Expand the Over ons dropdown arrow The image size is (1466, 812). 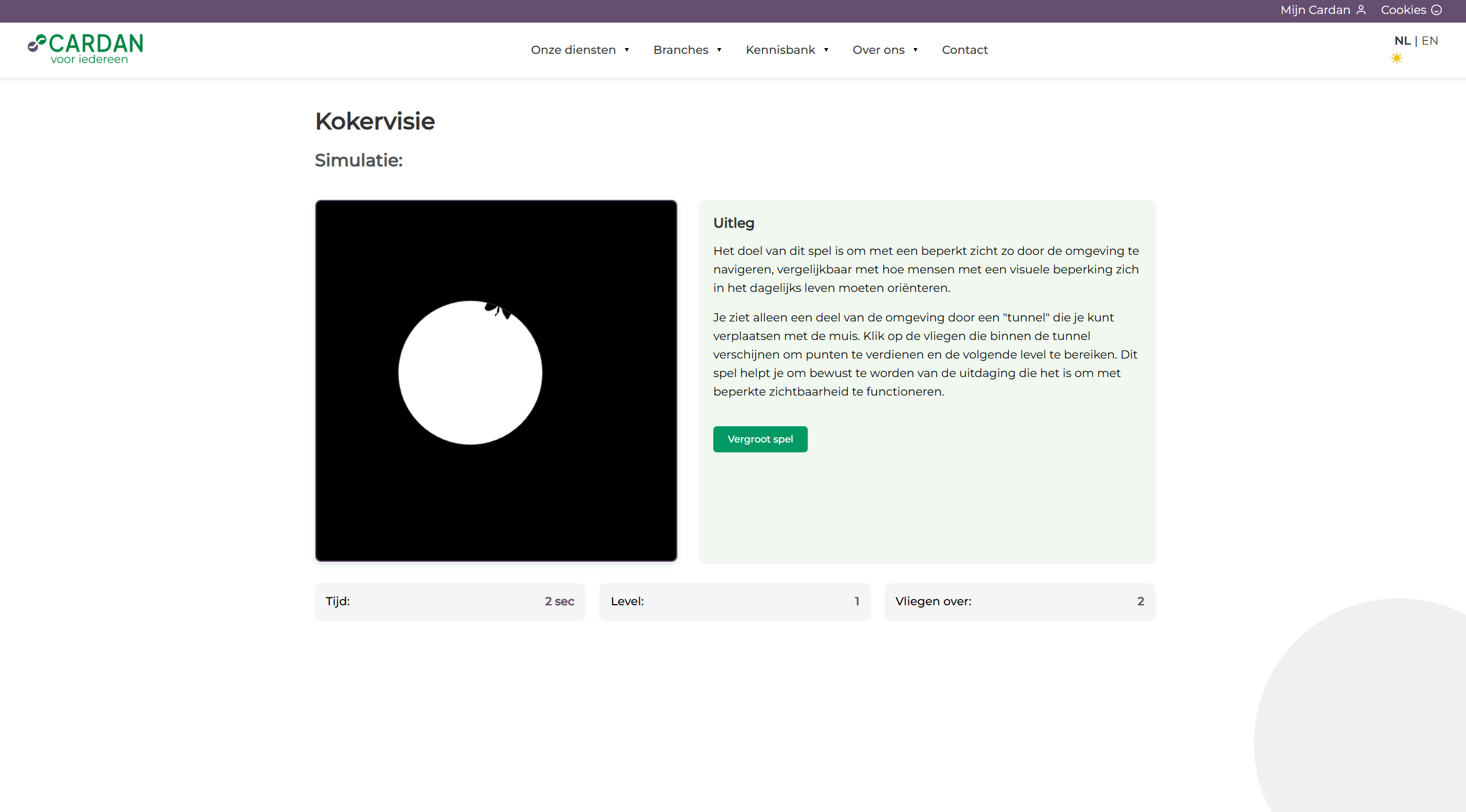point(915,50)
